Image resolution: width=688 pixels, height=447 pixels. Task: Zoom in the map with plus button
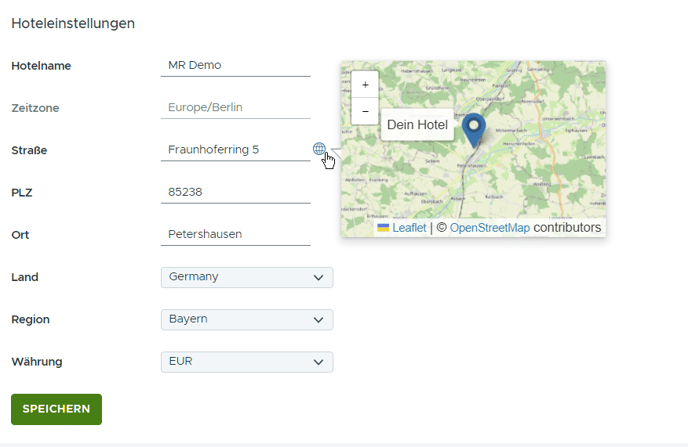pos(365,85)
